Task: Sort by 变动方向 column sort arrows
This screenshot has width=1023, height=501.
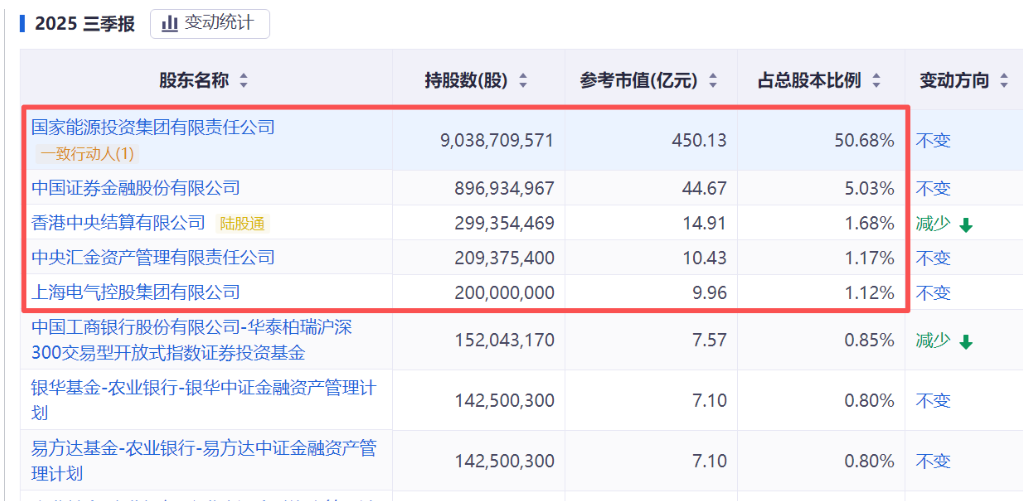Action: coord(1004,81)
